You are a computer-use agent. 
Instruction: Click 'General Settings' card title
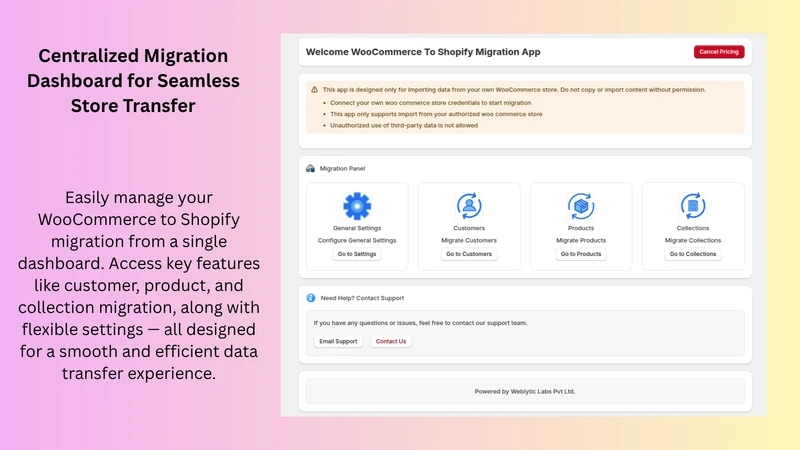357,228
